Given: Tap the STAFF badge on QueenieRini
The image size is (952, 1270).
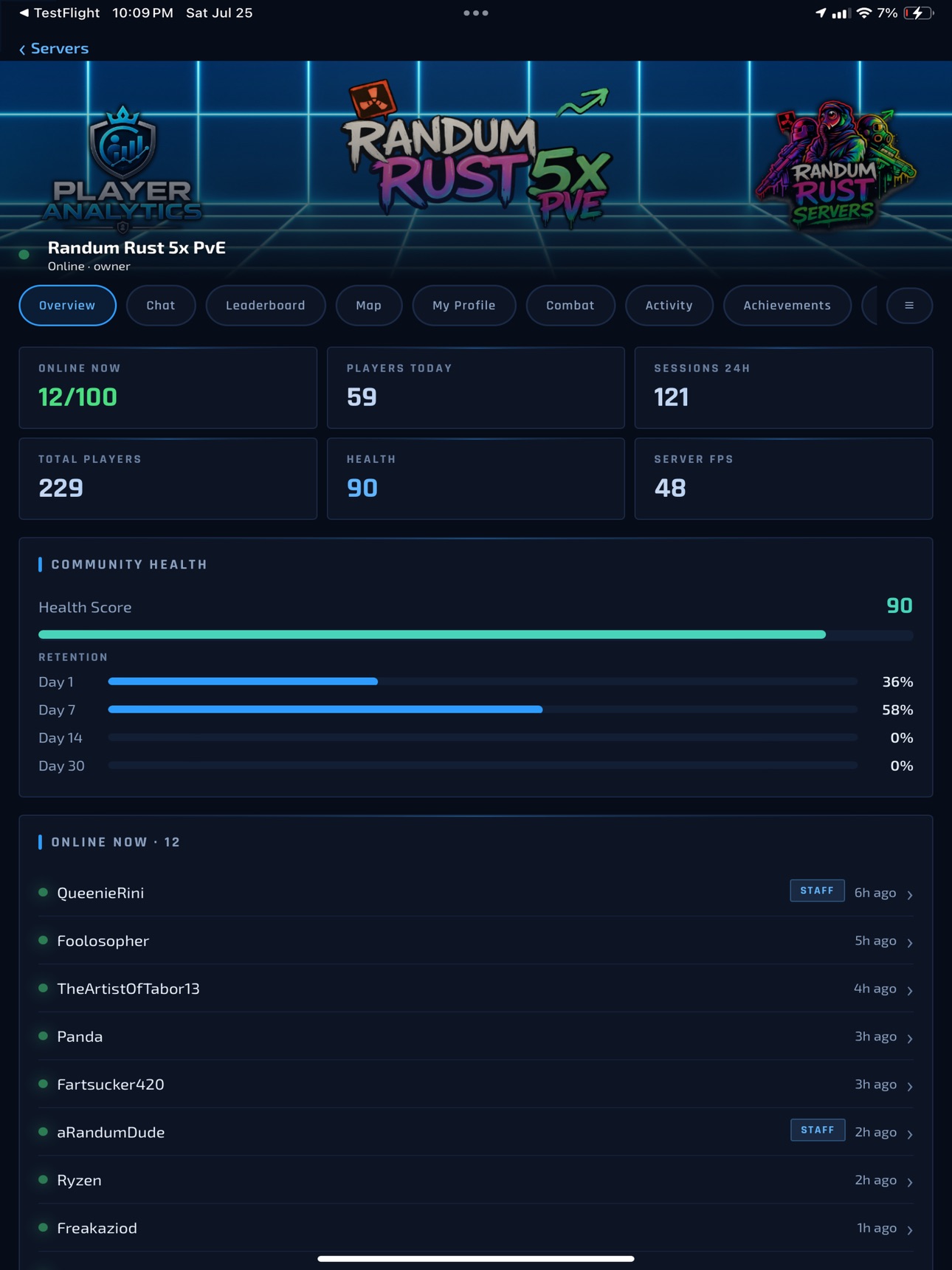Looking at the screenshot, I should [x=817, y=891].
